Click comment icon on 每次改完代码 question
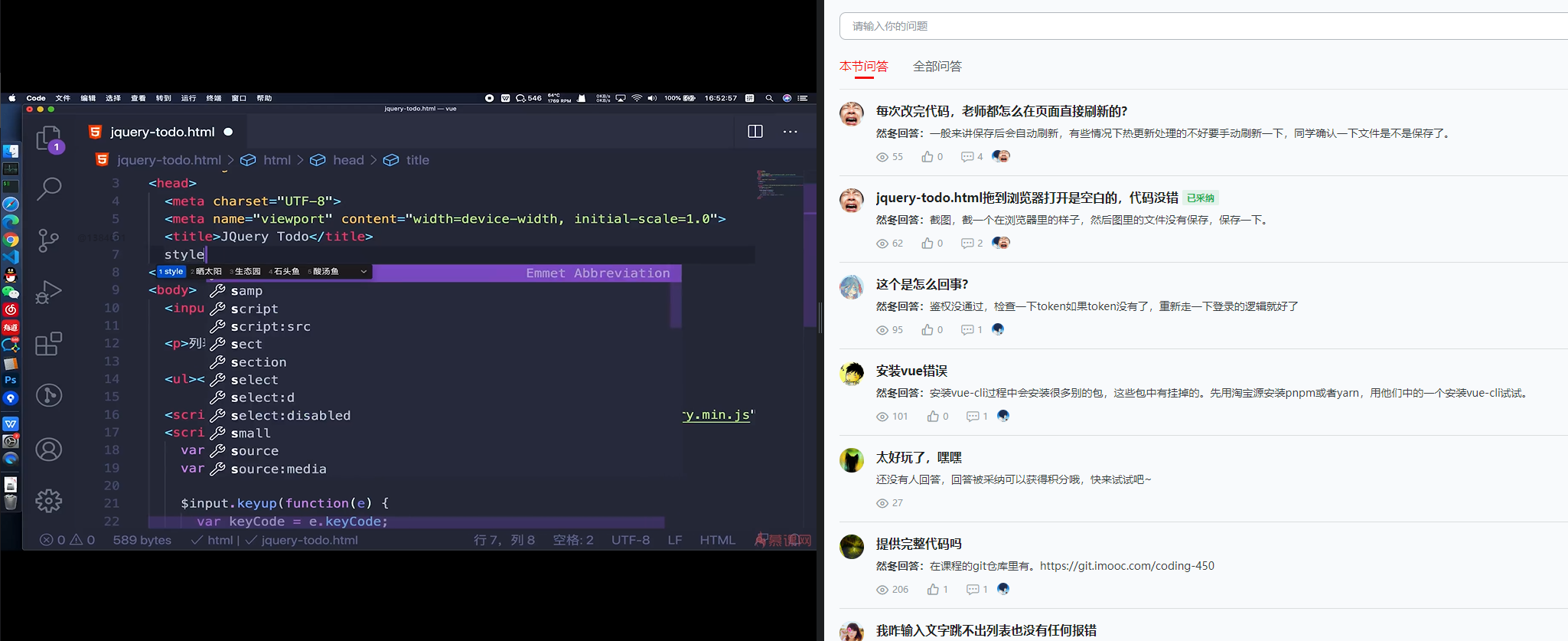The image size is (1568, 641). click(967, 156)
